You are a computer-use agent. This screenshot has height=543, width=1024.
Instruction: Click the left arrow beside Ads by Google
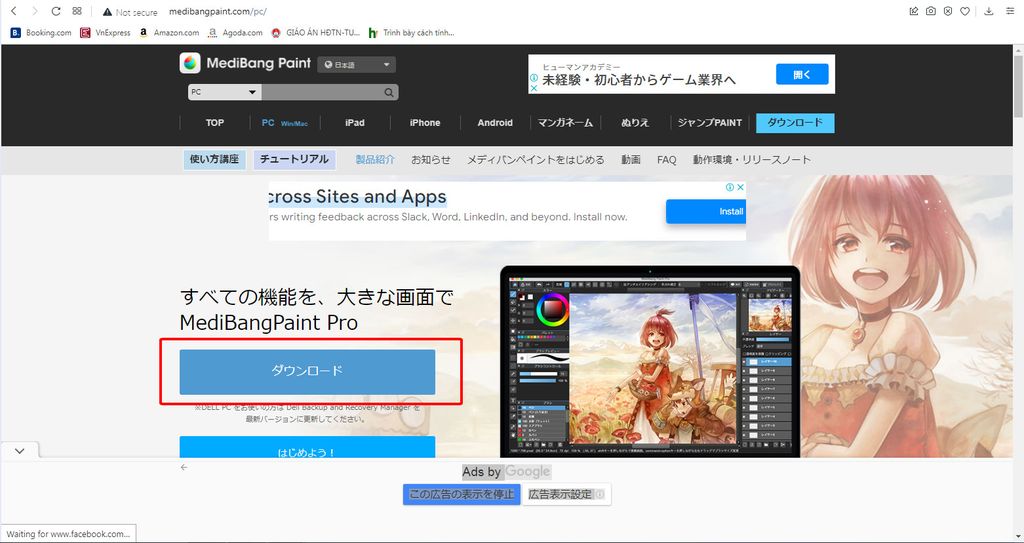point(184,467)
